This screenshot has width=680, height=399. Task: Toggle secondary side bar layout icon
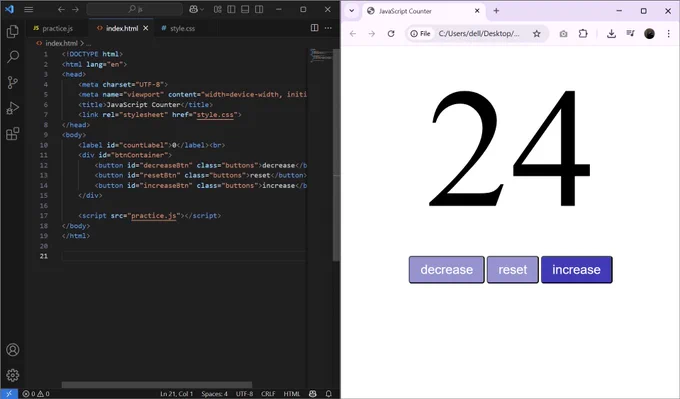pyautogui.click(x=259, y=9)
